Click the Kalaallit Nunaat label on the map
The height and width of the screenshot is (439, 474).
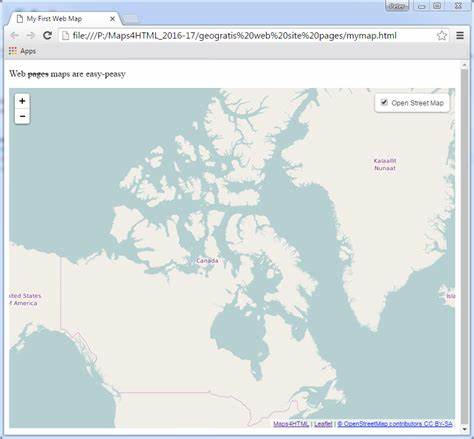[x=385, y=164]
